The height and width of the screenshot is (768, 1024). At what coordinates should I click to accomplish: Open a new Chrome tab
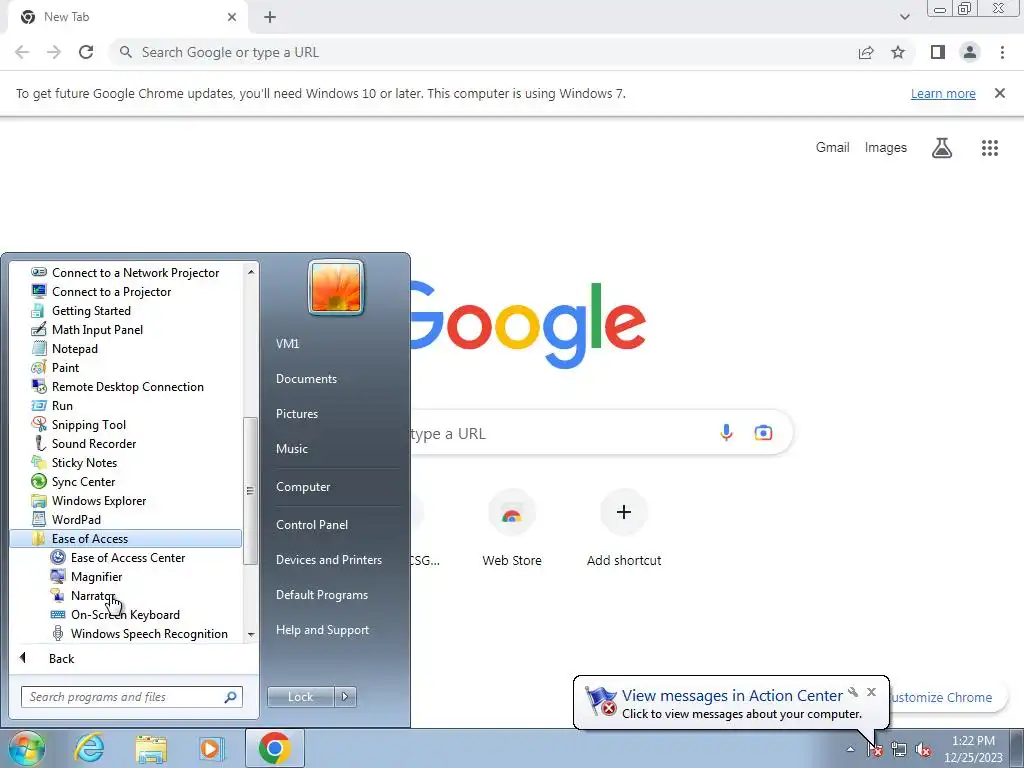pyautogui.click(x=270, y=18)
